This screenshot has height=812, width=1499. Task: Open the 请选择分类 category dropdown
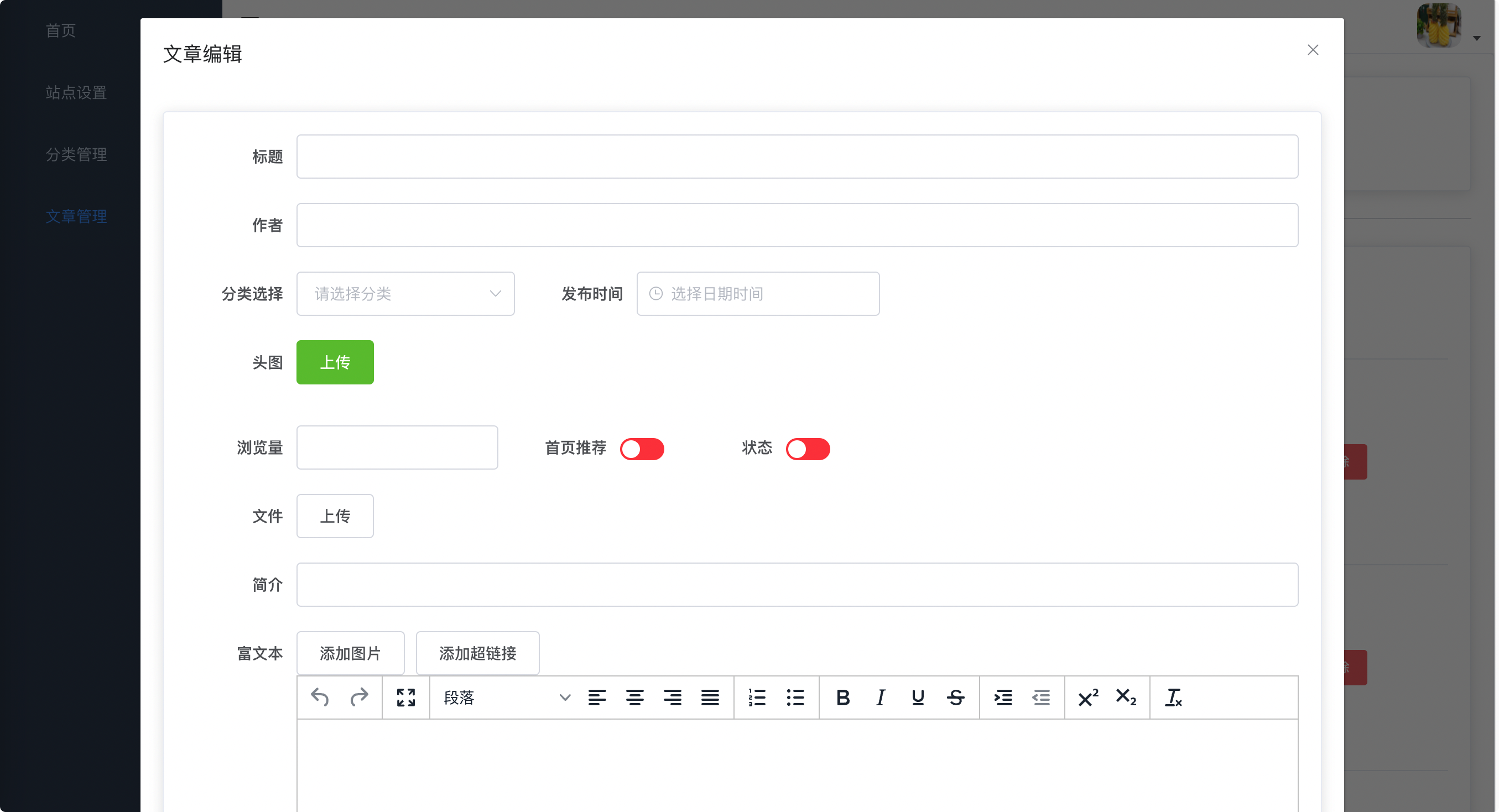click(x=405, y=293)
